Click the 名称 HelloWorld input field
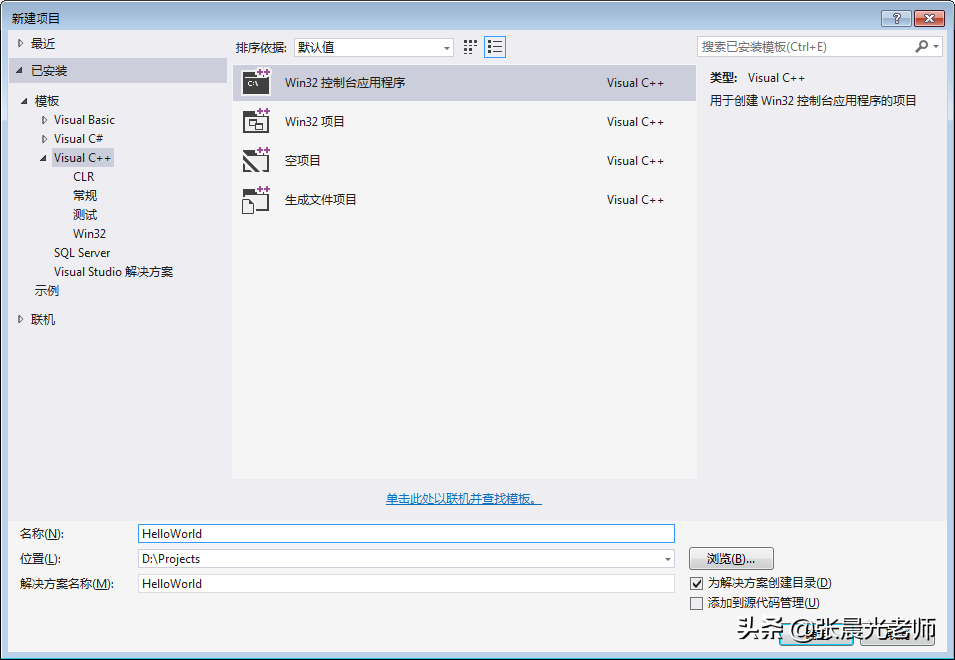Viewport: 955px width, 660px height. (x=406, y=533)
